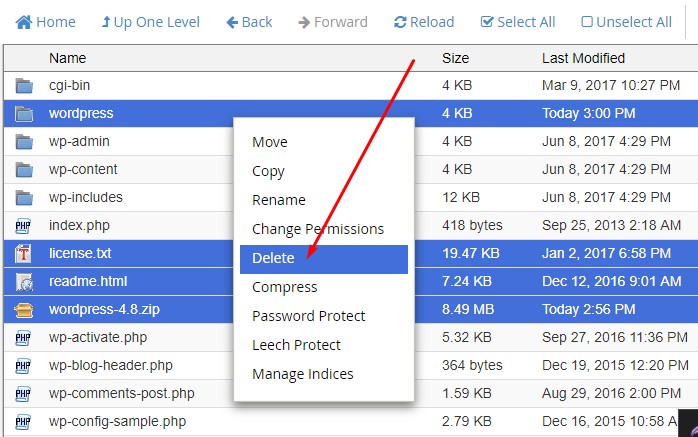Viewport: 698px width, 437px height.
Task: Click the wordpress-4.8.zip archive icon
Action: pos(24,310)
